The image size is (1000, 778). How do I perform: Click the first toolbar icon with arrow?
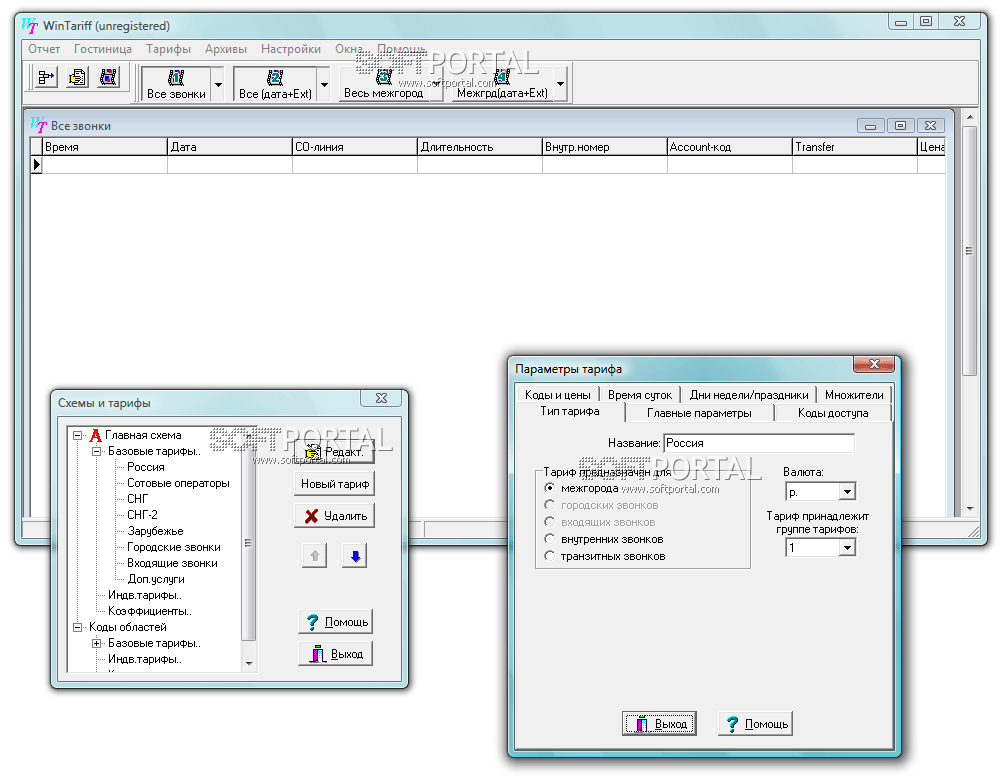(x=46, y=78)
